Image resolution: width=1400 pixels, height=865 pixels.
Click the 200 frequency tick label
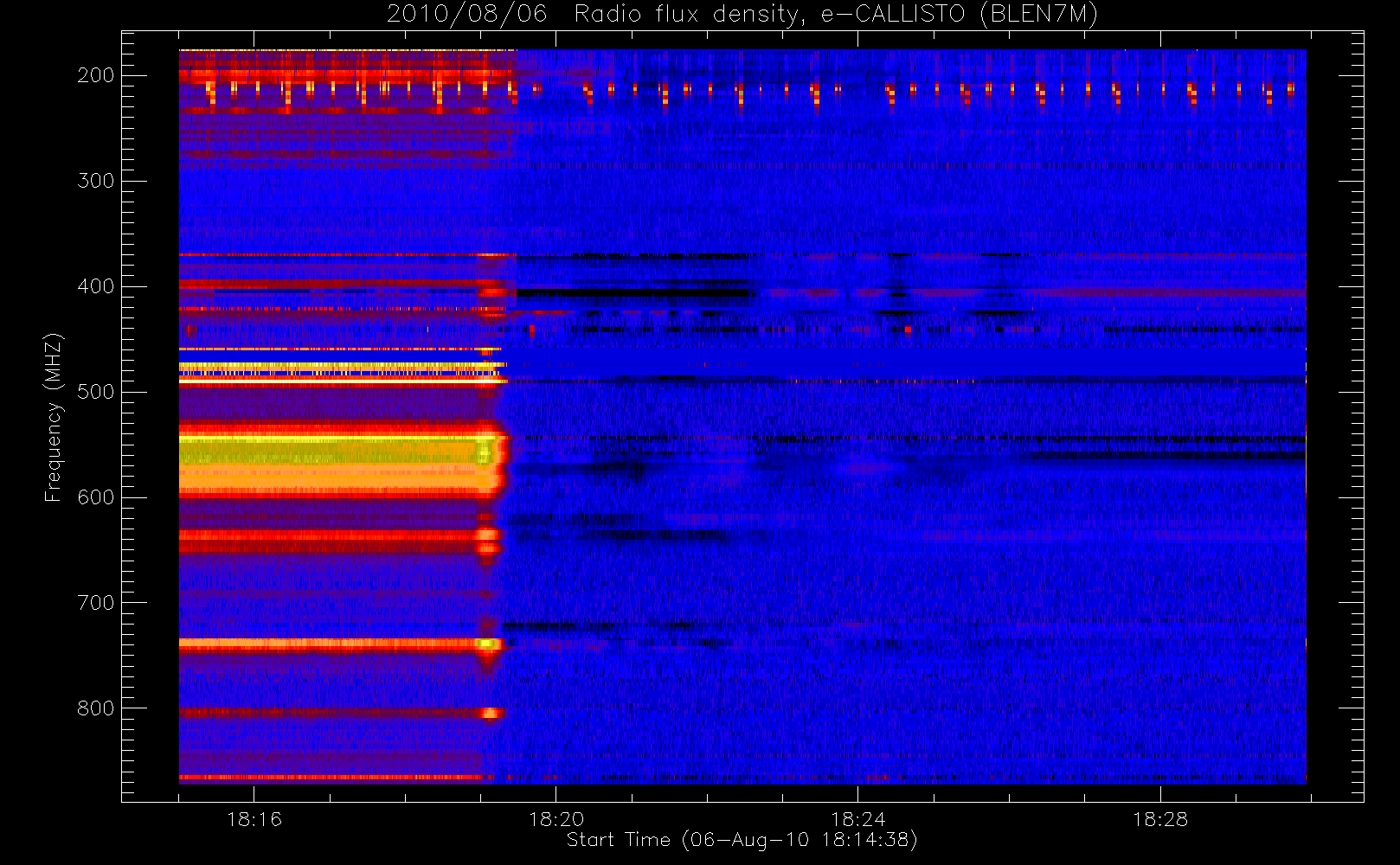(x=95, y=75)
